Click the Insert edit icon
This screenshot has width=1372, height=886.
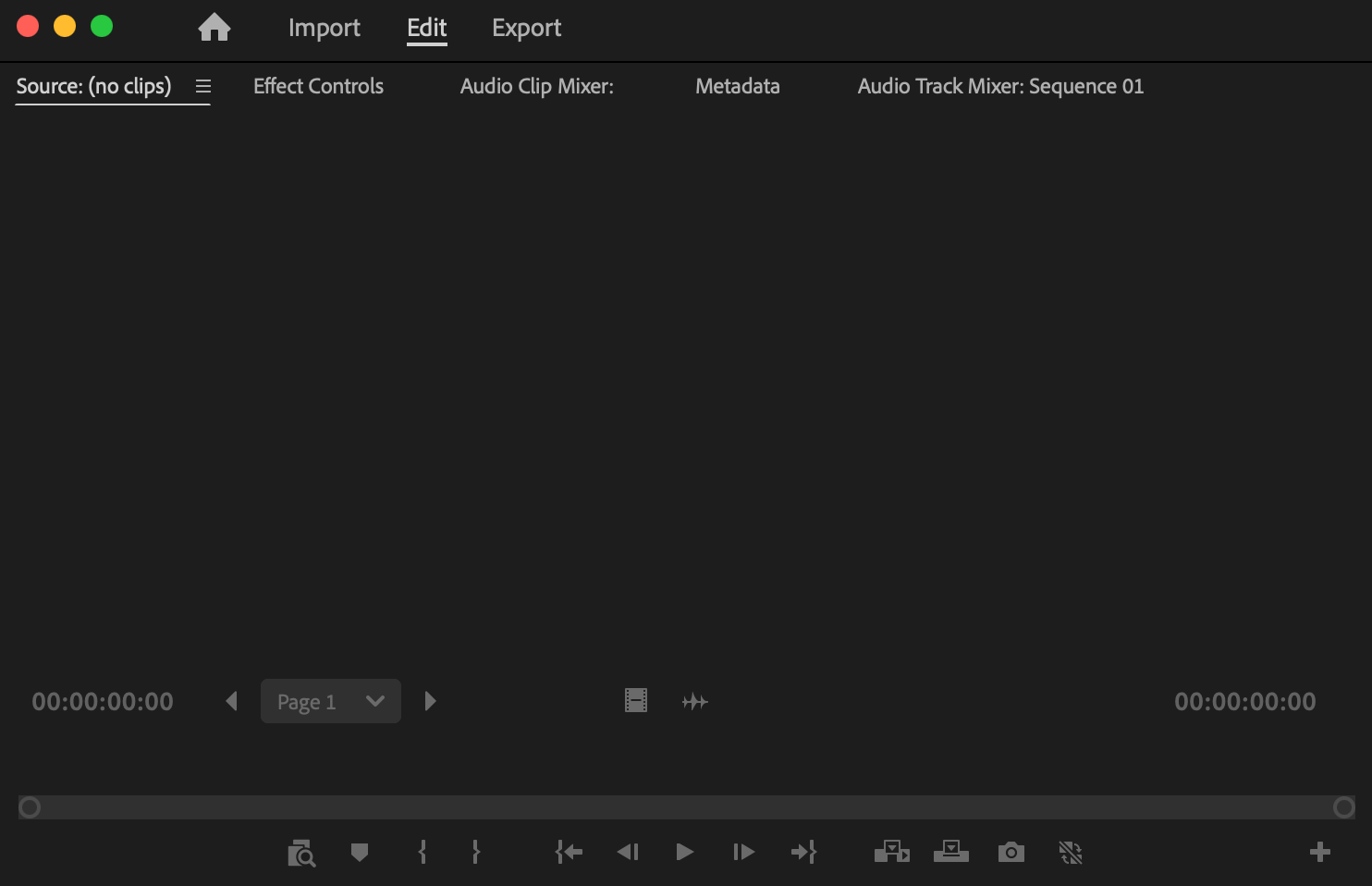pos(891,852)
